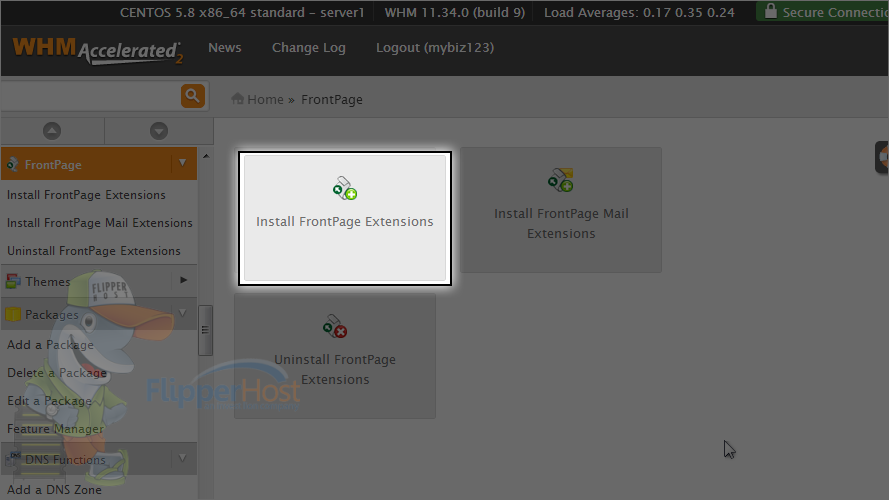
Task: Expand the Themes section arrow
Action: (183, 280)
